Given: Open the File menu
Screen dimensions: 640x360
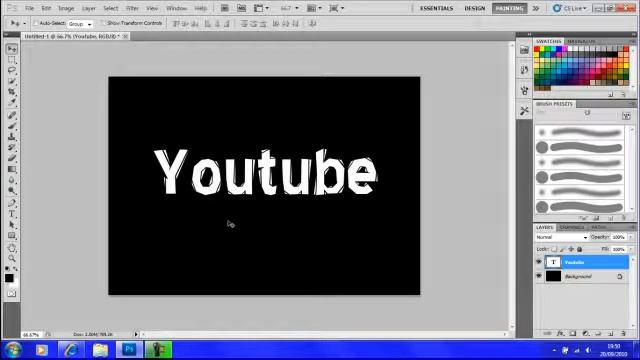Looking at the screenshot, I should point(29,8).
